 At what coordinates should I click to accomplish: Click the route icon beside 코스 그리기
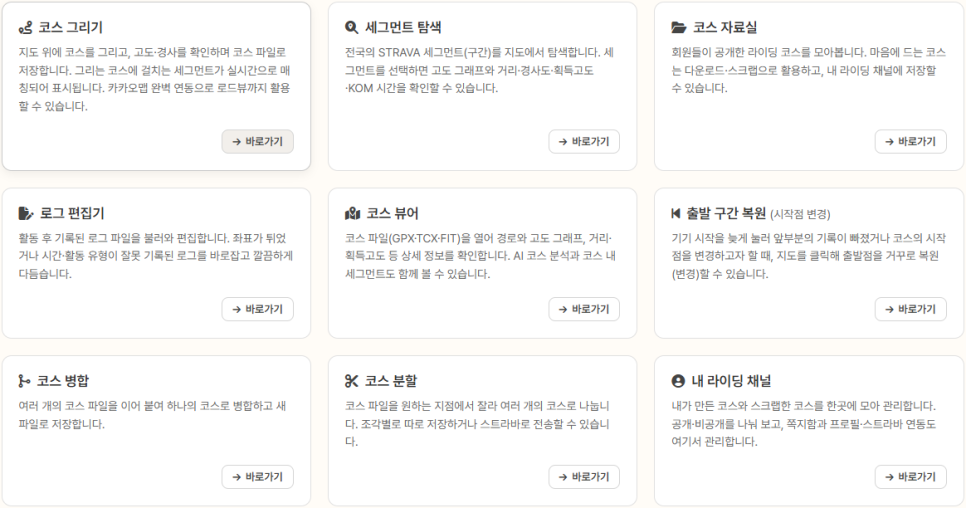pyautogui.click(x=25, y=28)
